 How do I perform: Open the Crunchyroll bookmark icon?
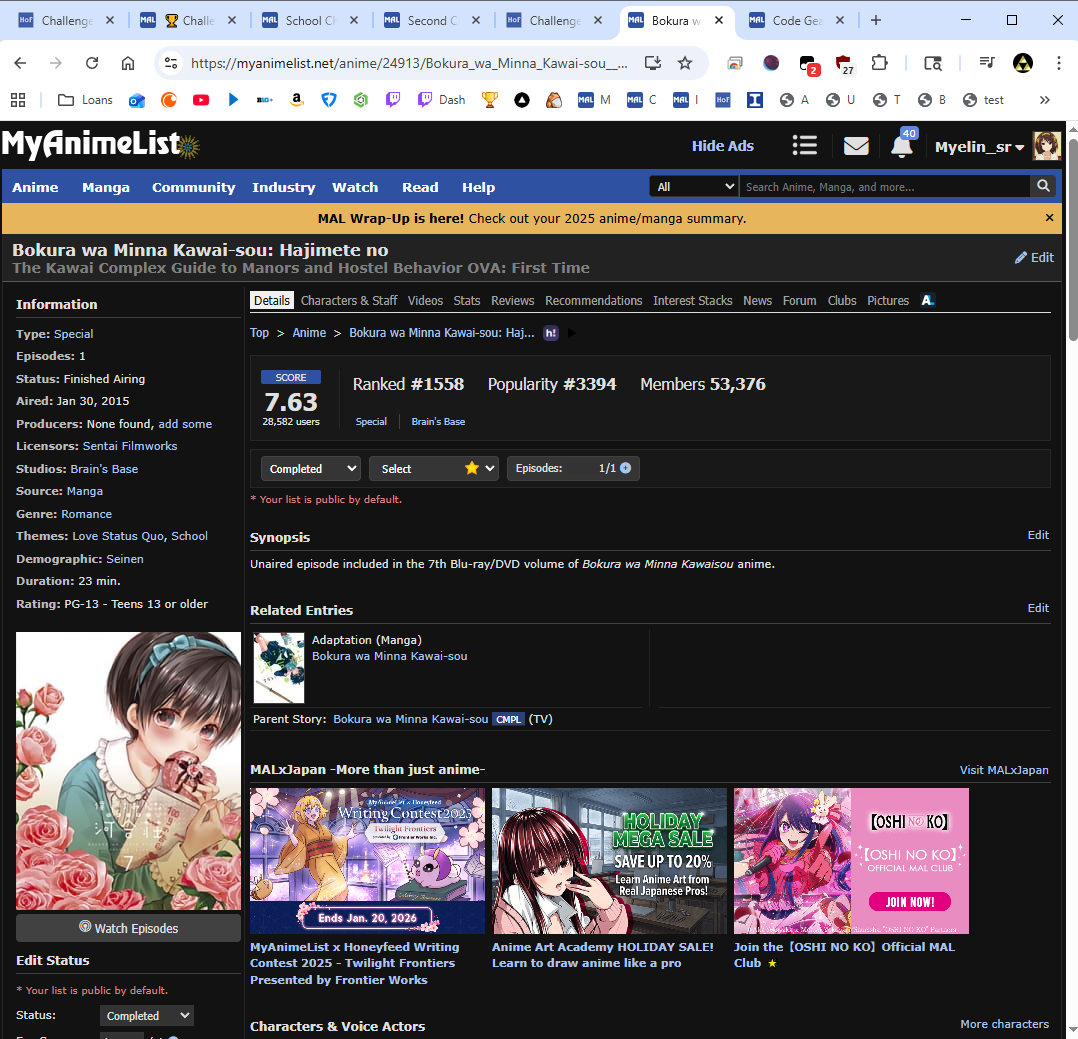pos(168,100)
